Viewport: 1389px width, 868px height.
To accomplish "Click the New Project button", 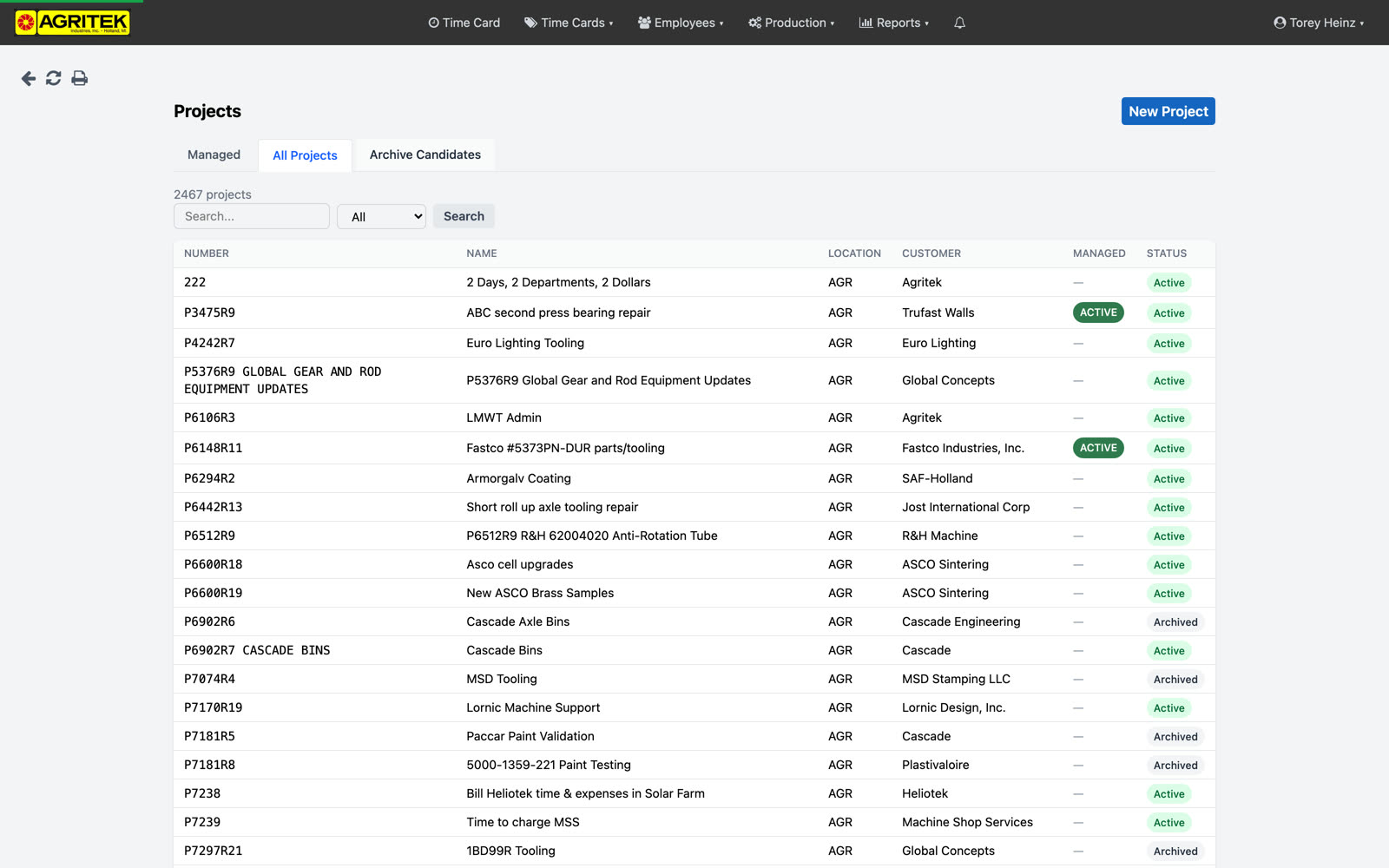I will coord(1168,111).
